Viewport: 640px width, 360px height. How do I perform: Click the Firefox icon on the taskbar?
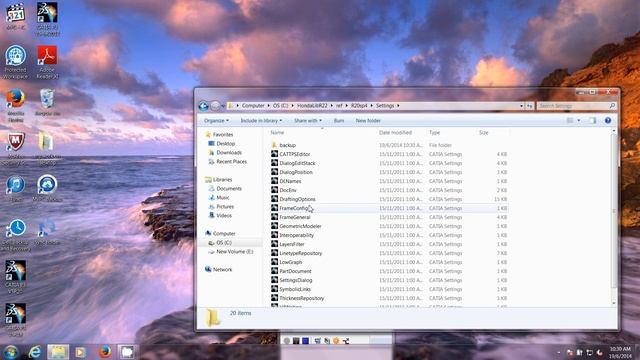click(x=105, y=351)
